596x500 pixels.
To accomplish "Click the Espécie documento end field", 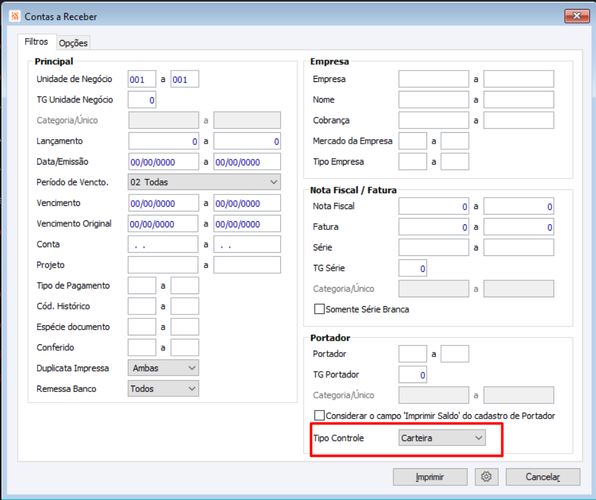I will (184, 327).
